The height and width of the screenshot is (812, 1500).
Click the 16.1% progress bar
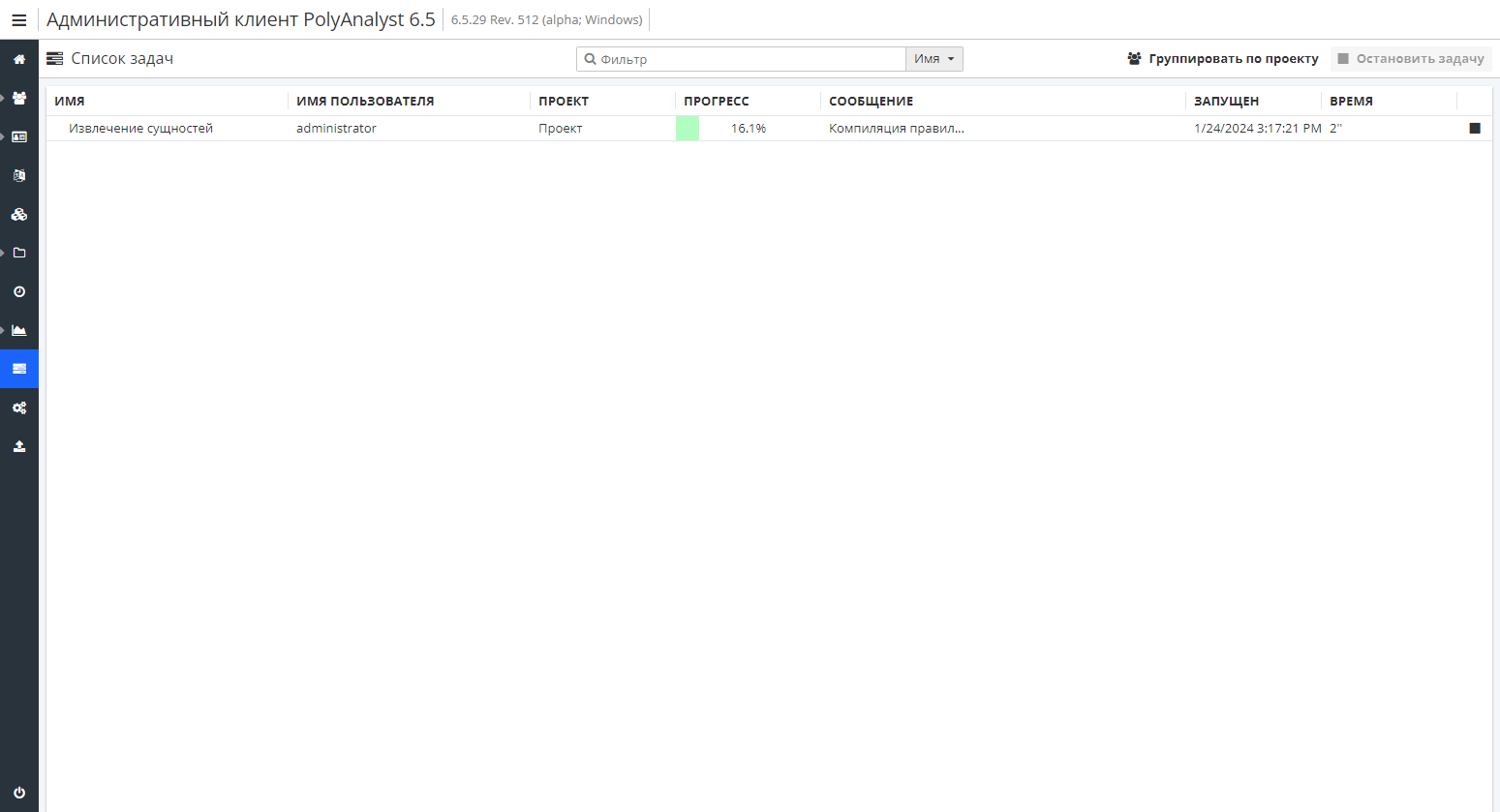click(748, 128)
